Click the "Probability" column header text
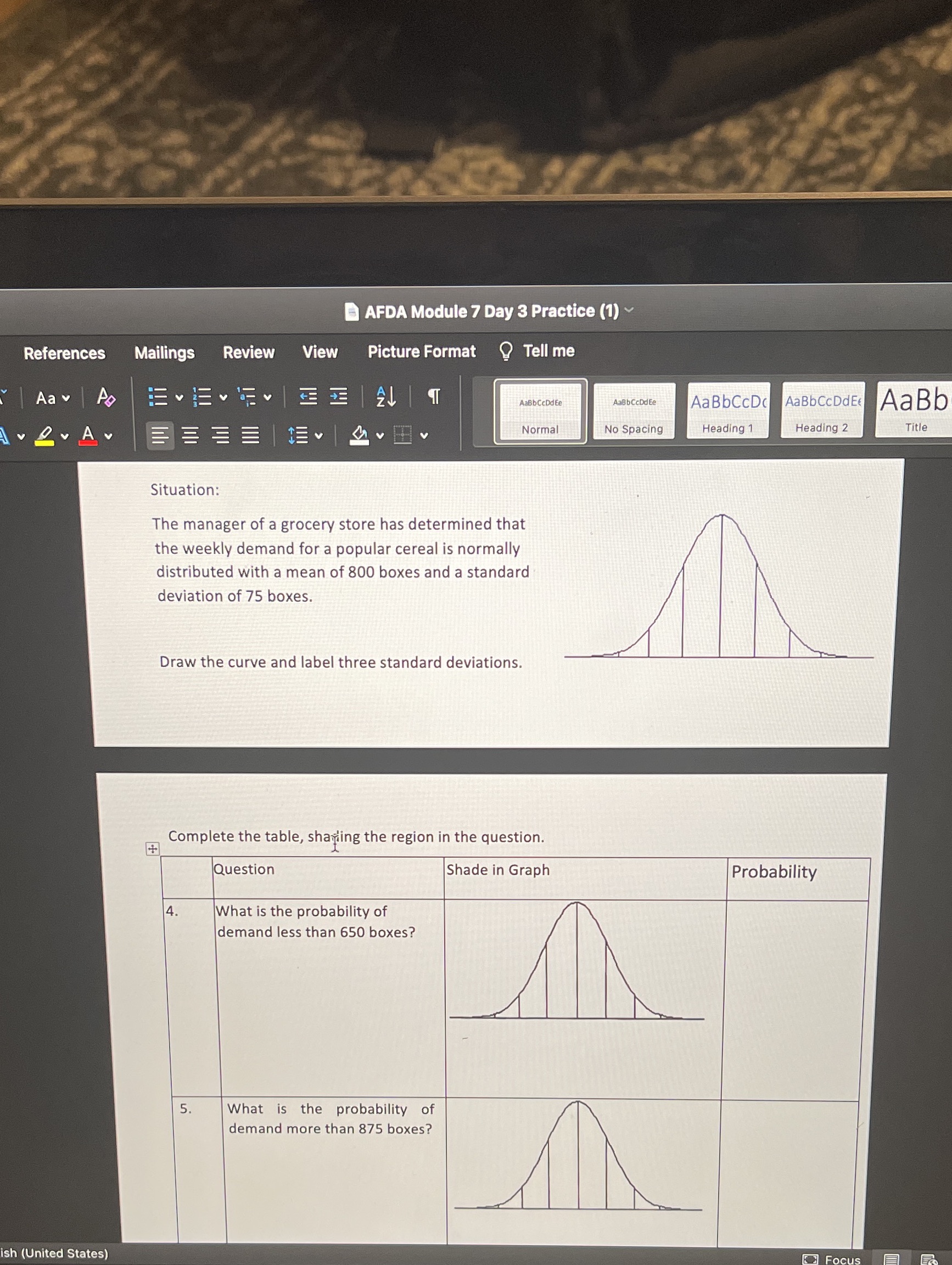 click(x=774, y=871)
